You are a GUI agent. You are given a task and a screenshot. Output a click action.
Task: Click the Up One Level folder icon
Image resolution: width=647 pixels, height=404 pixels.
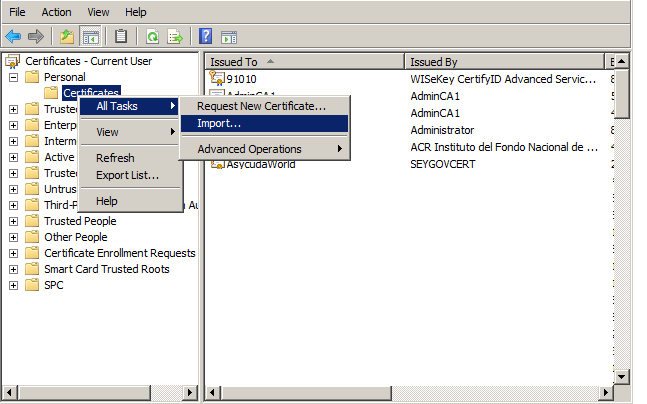pos(67,36)
